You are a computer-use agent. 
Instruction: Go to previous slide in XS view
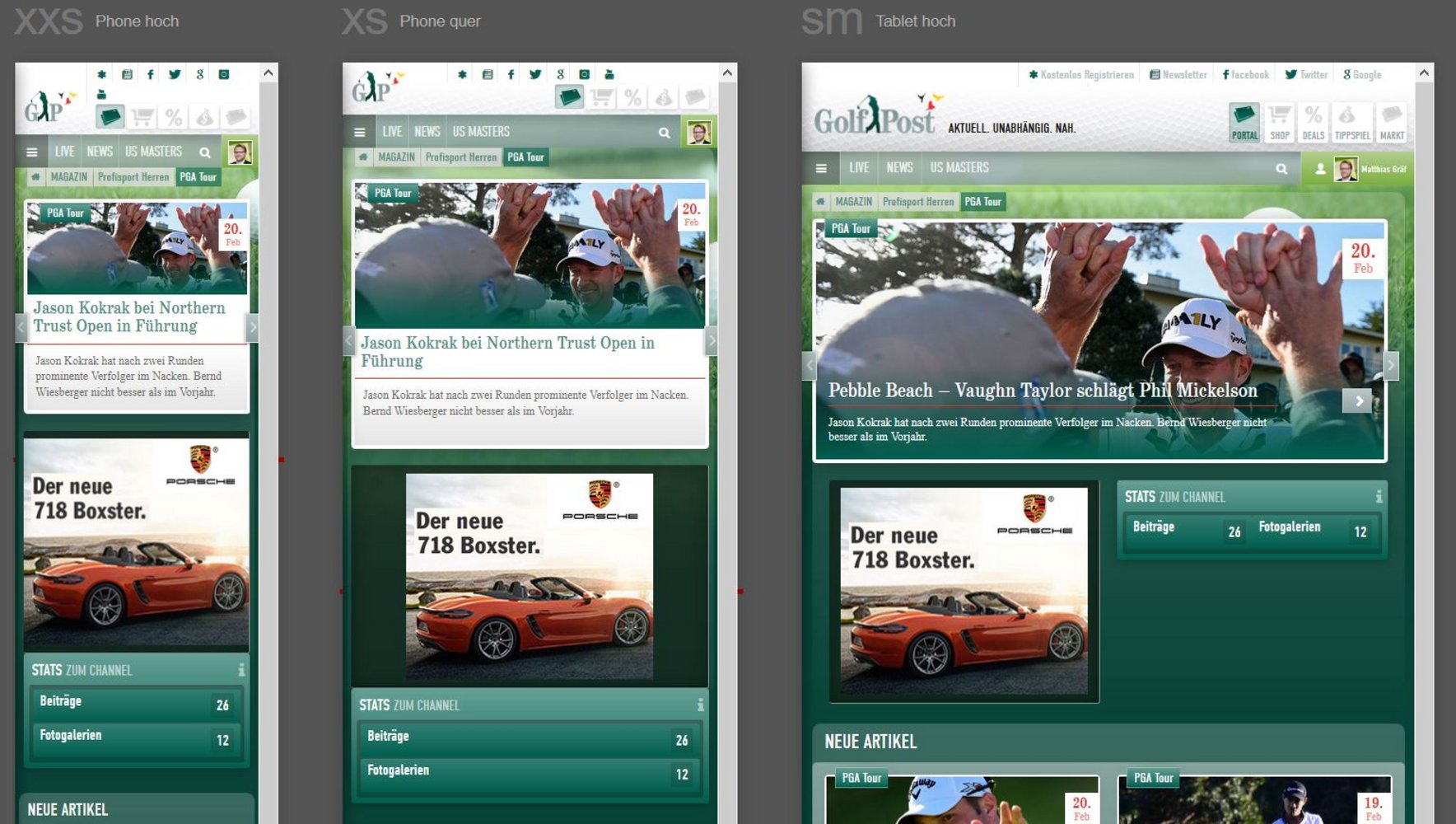[x=349, y=340]
